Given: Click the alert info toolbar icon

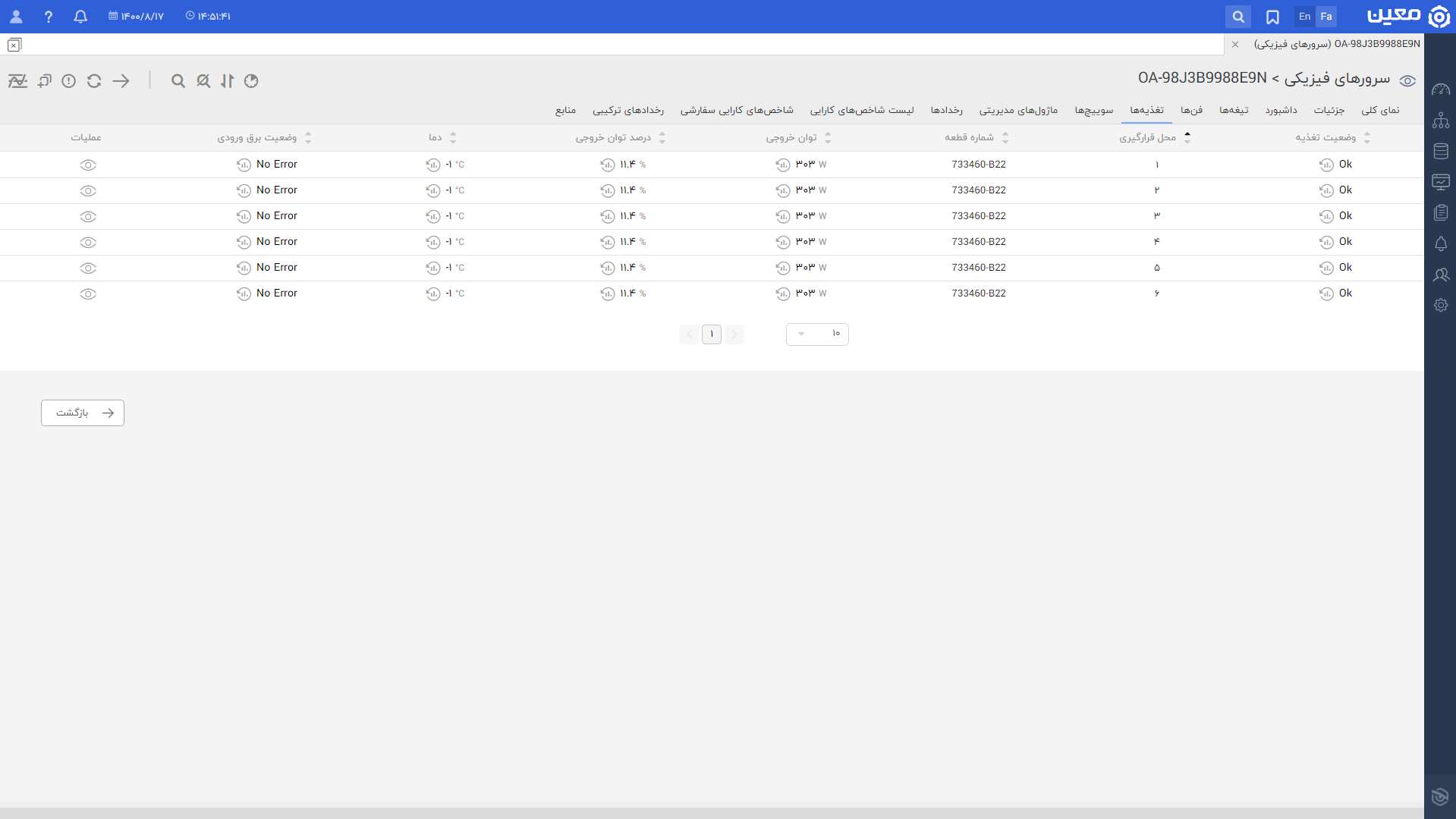Looking at the screenshot, I should click(x=69, y=80).
